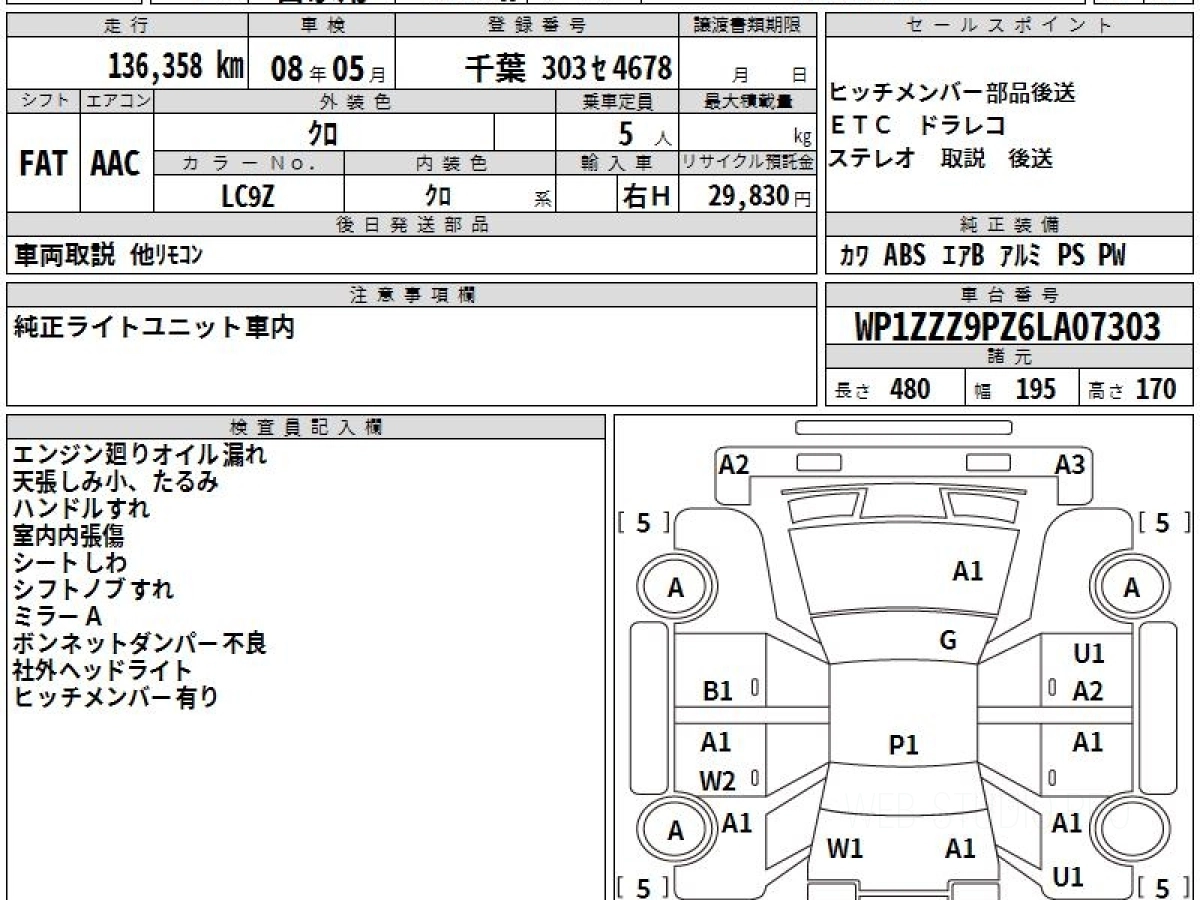
Task: Click the AAC air conditioner value
Action: pos(116,163)
